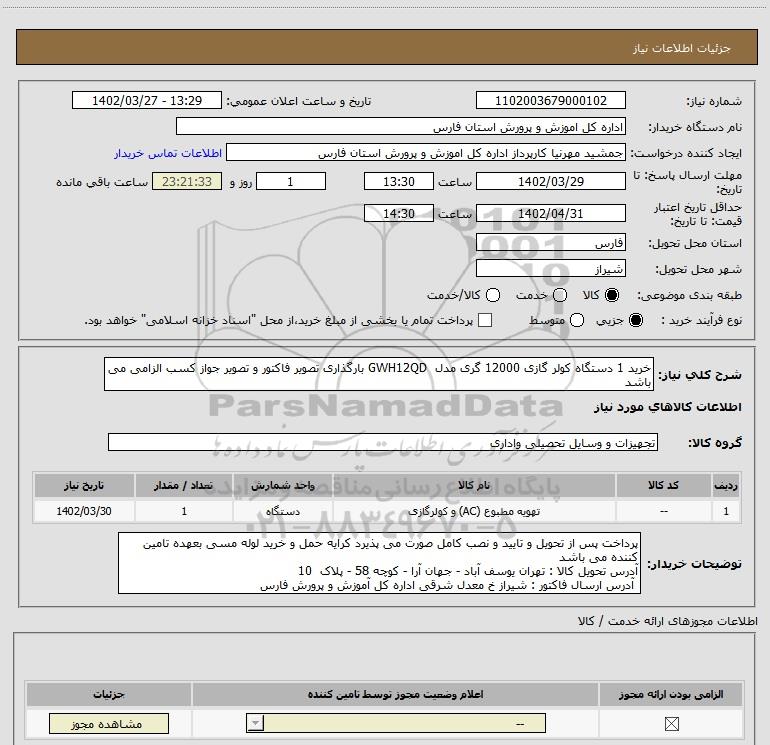Click delivery province field فارس
This screenshot has height=745, width=770.
coord(550,242)
